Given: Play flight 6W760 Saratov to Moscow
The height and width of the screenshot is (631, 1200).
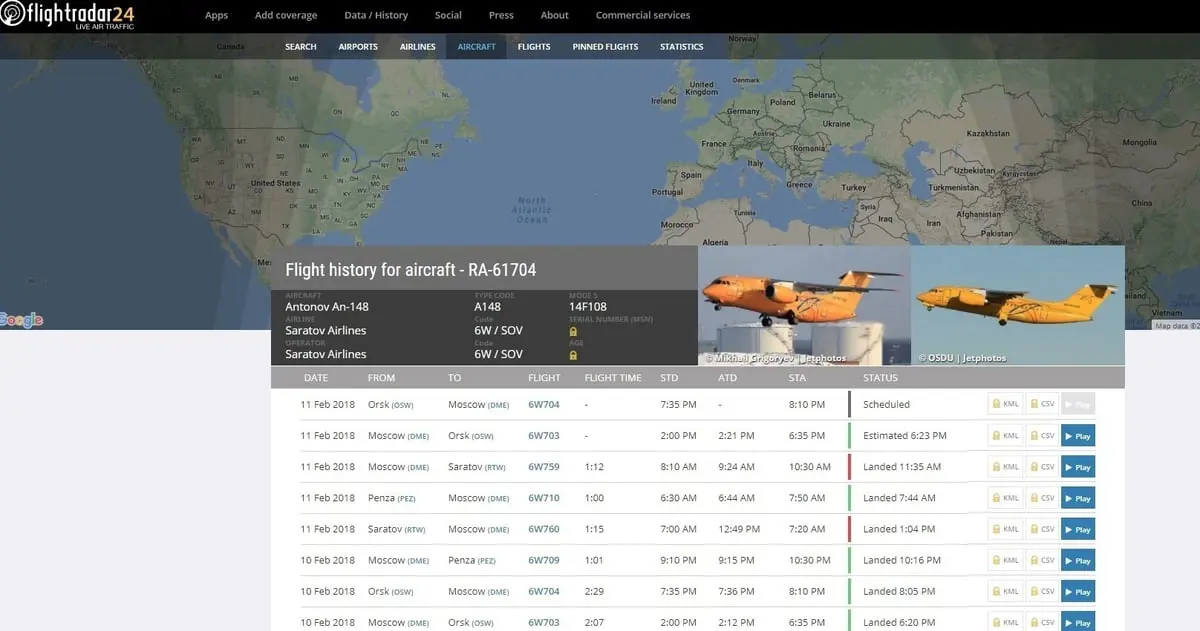Looking at the screenshot, I should coord(1078,529).
